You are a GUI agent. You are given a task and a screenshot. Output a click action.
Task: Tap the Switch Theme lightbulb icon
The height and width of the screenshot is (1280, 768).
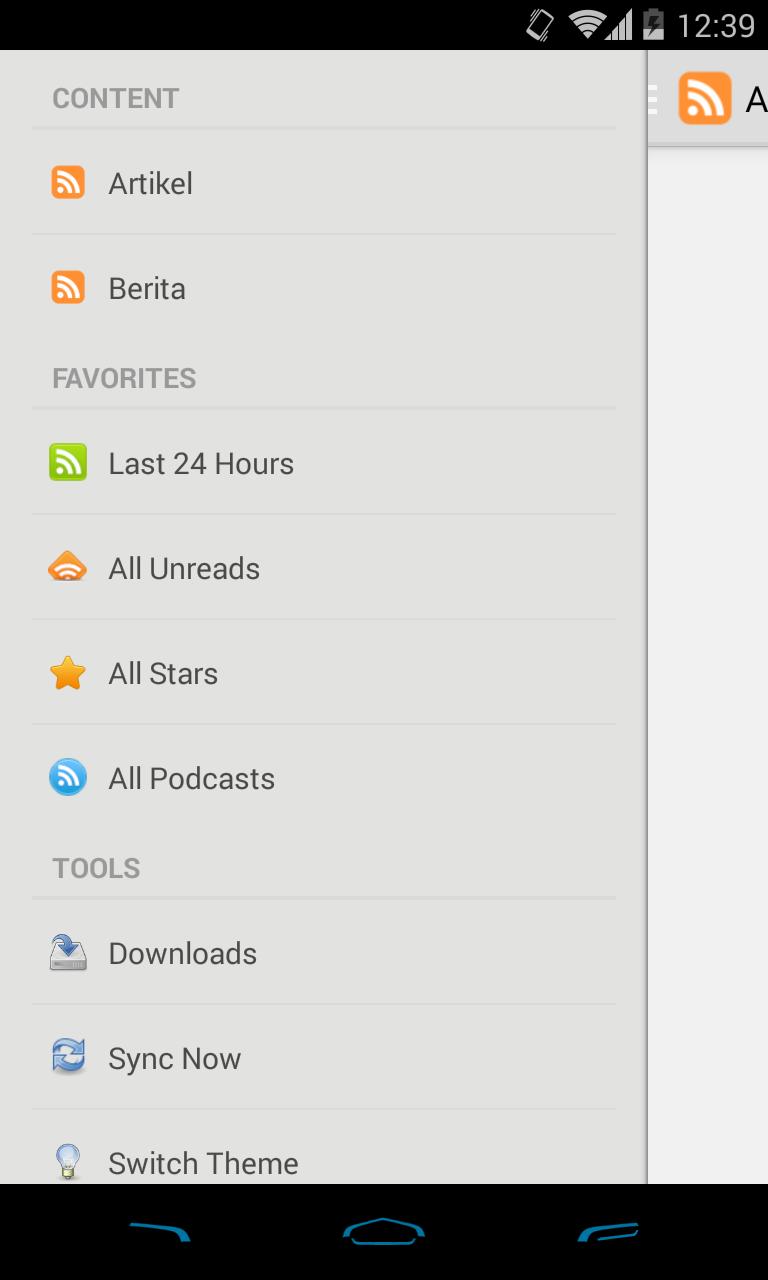pyautogui.click(x=68, y=1162)
